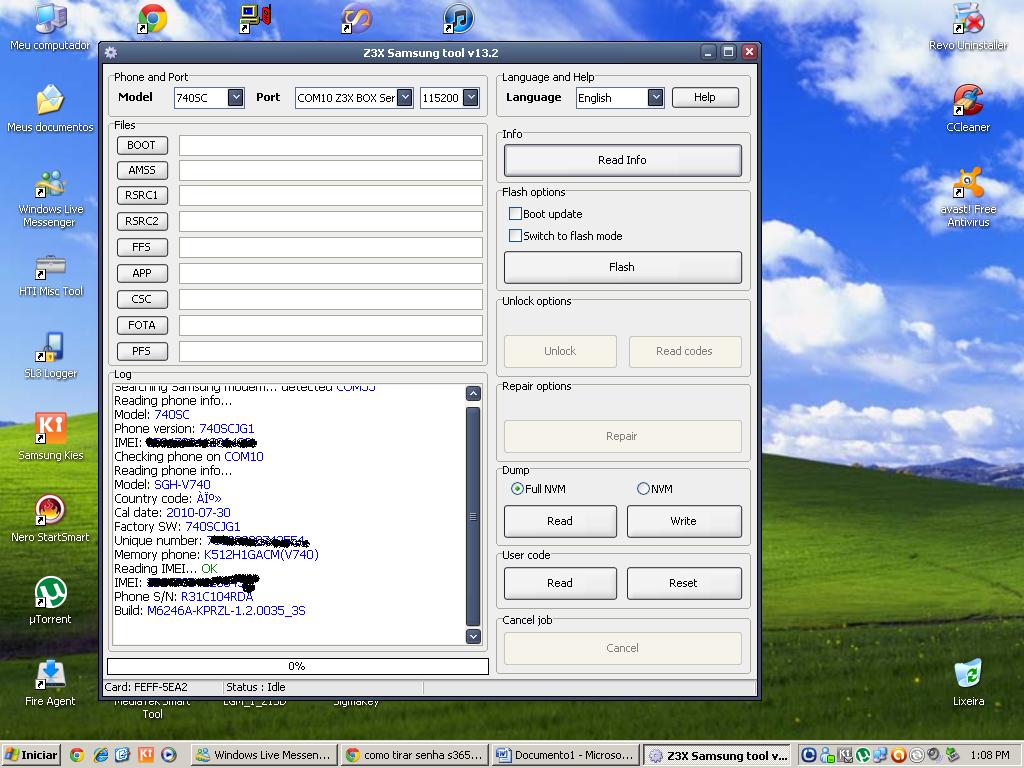Open the Lixeira recycle bin
The height and width of the screenshot is (768, 1024).
coord(968,683)
